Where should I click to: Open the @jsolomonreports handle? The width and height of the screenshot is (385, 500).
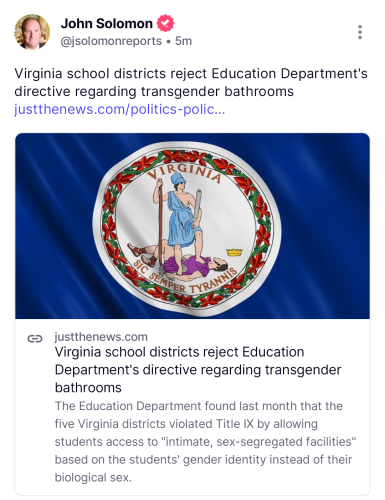pyautogui.click(x=111, y=41)
